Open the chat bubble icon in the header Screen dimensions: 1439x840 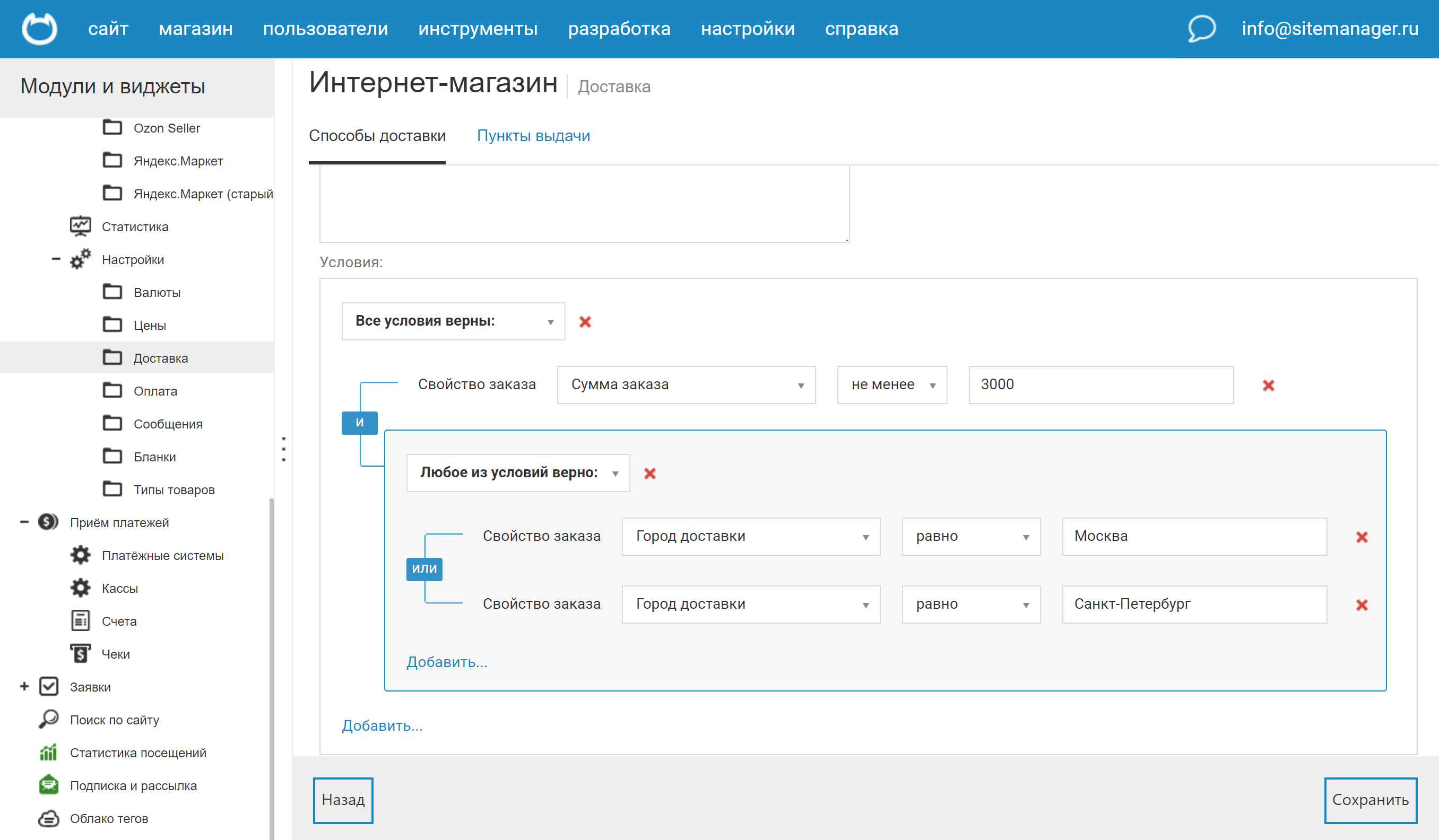click(1200, 29)
